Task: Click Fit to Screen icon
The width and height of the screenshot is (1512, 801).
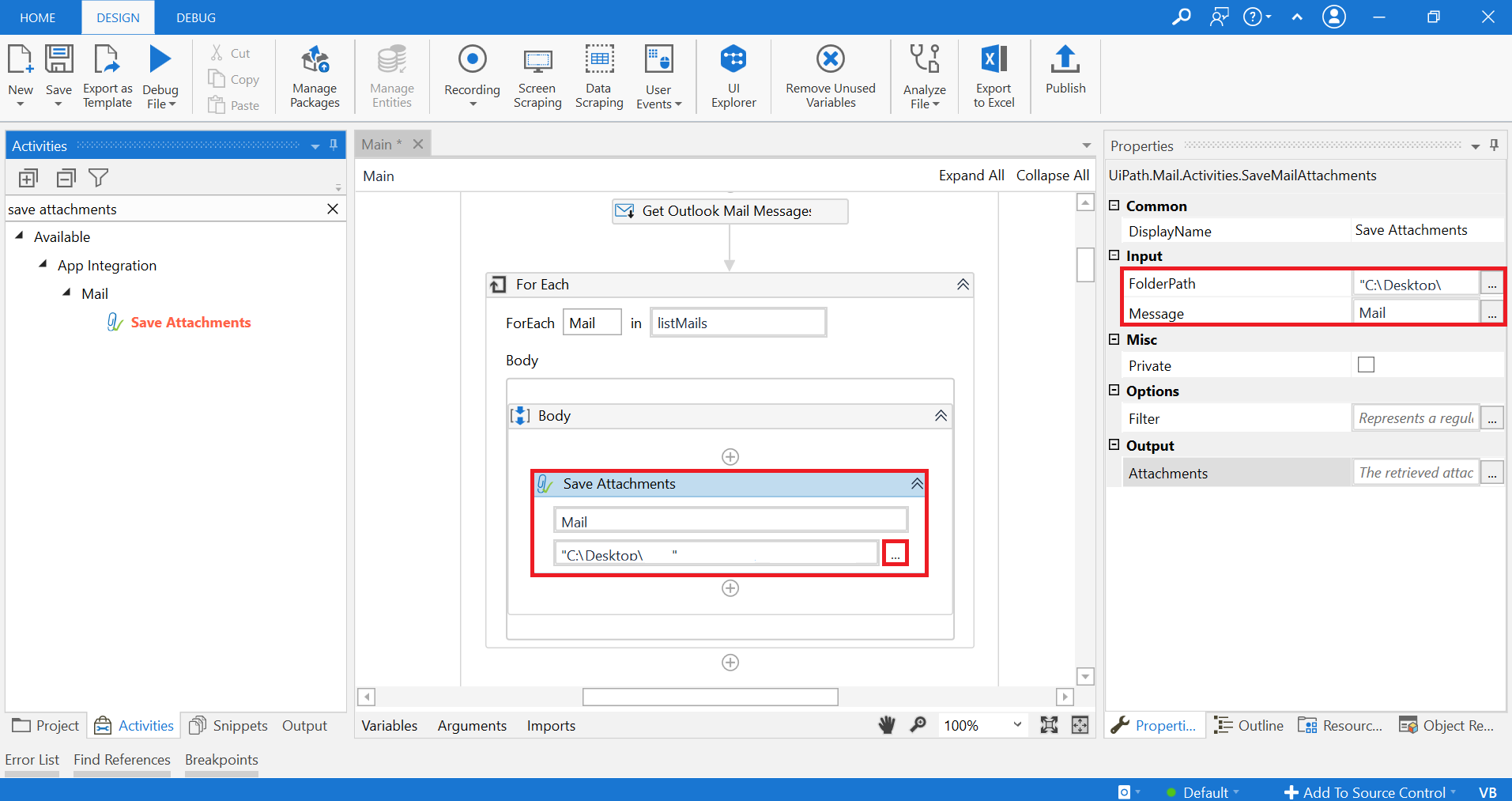Action: pos(1049,725)
